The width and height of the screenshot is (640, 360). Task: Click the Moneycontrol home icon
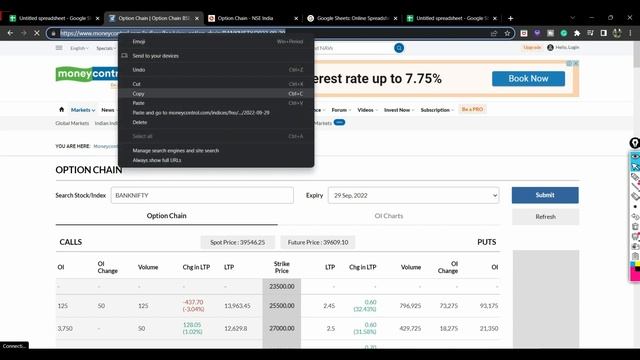62,109
